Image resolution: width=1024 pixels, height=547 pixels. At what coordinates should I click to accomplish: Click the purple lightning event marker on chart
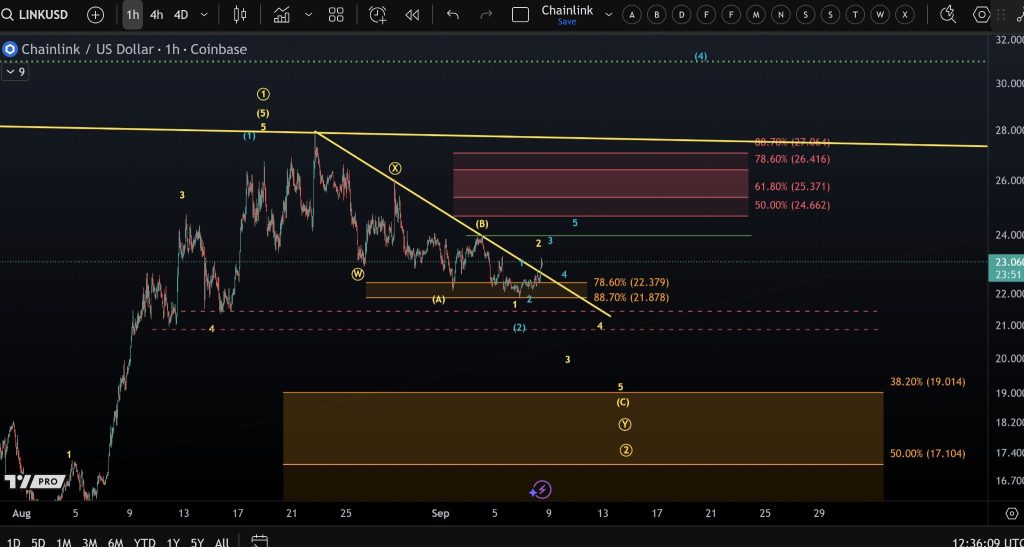click(x=541, y=489)
